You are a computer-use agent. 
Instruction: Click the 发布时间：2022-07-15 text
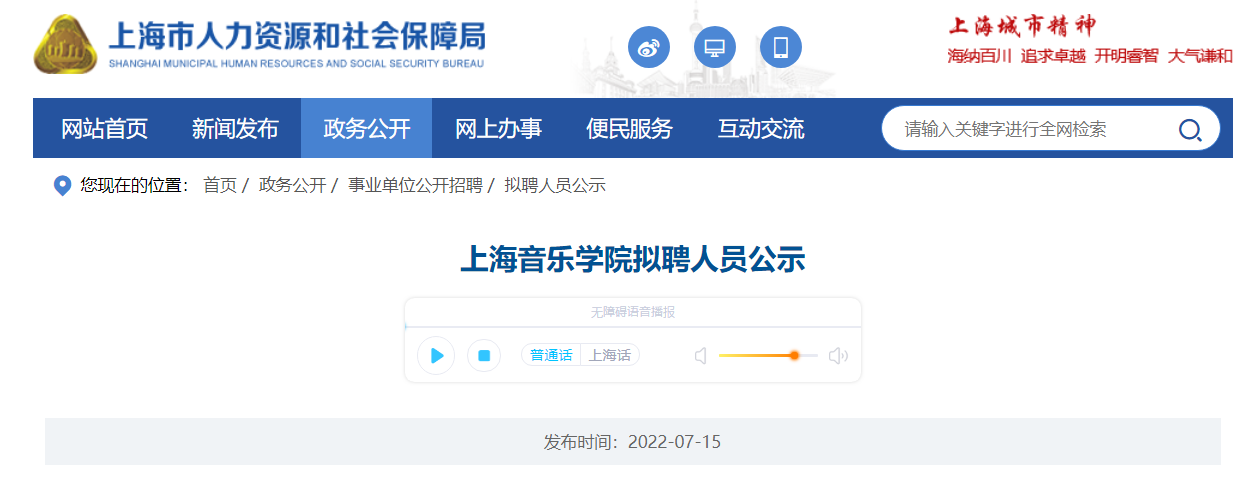coord(632,442)
